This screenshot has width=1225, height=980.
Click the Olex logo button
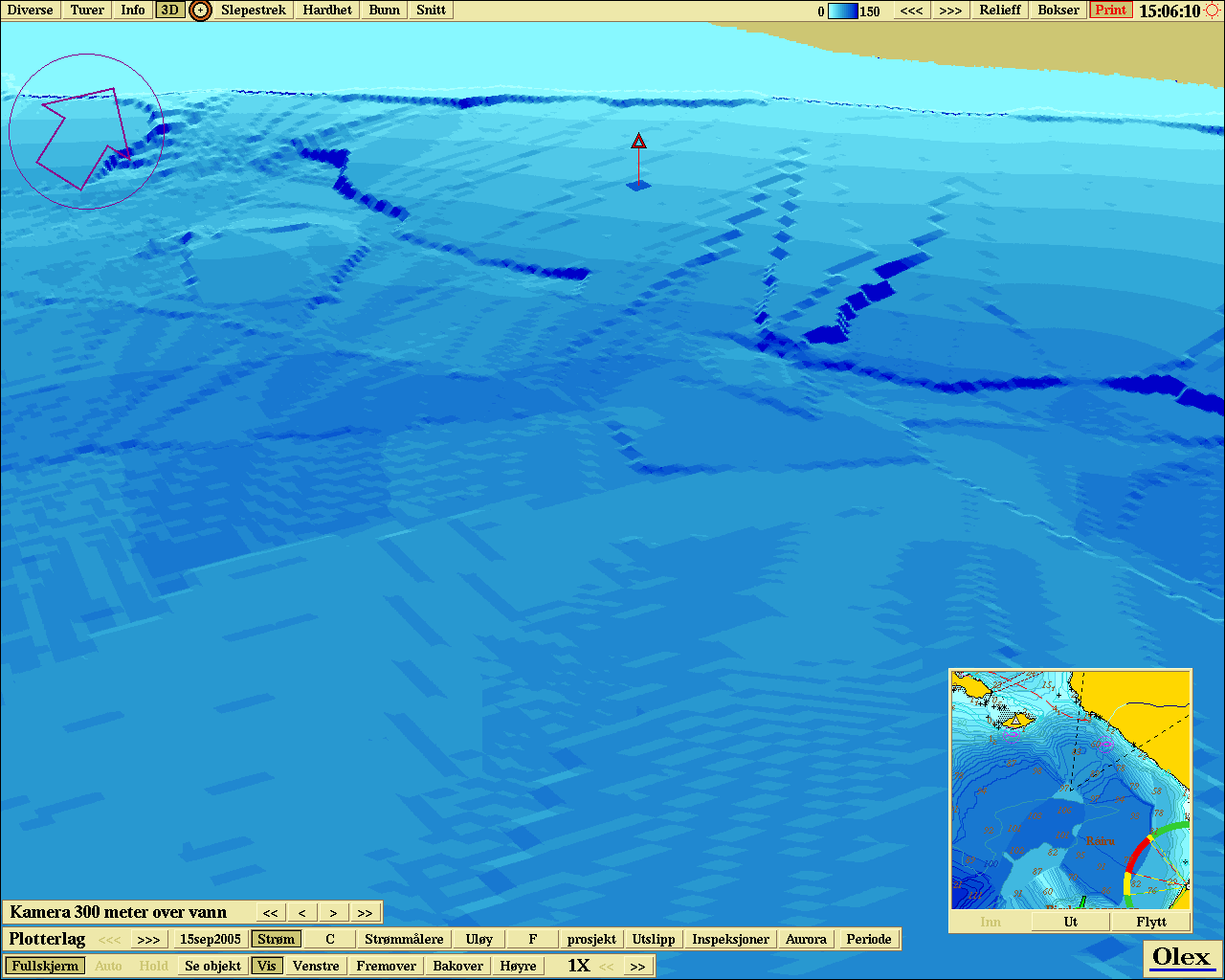click(x=1181, y=957)
